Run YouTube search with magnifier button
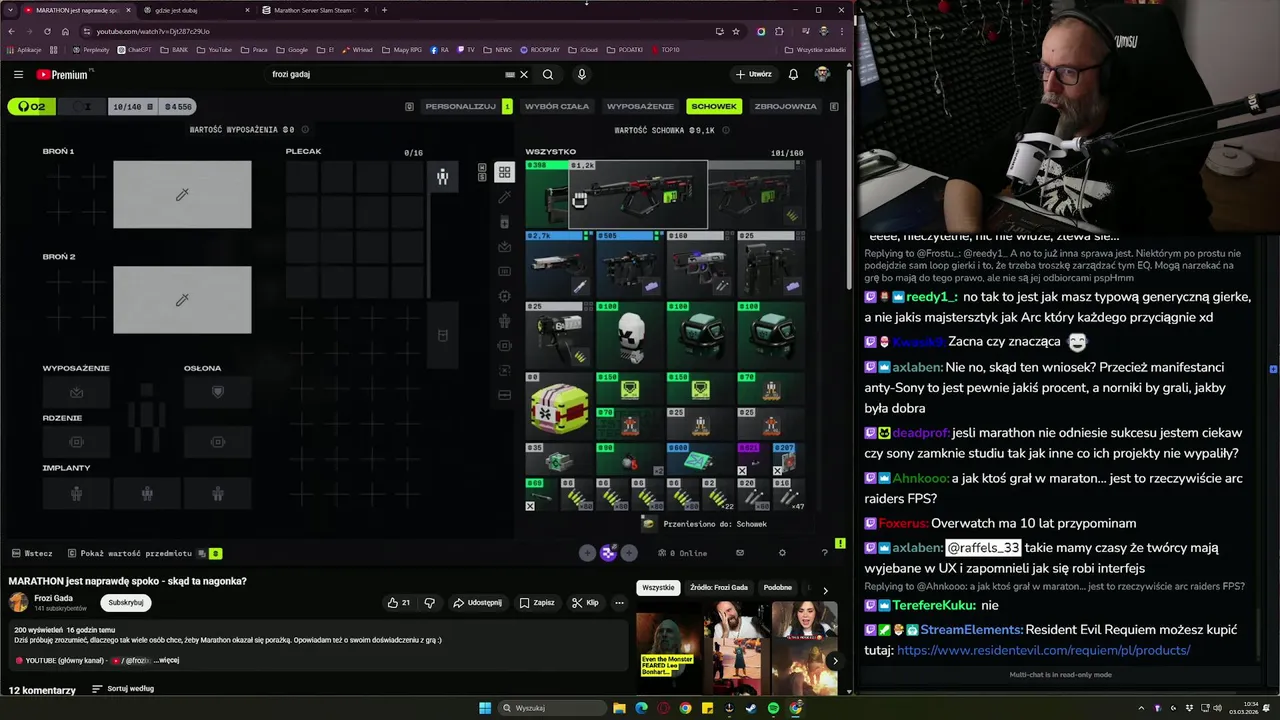1280x720 pixels. 548,74
